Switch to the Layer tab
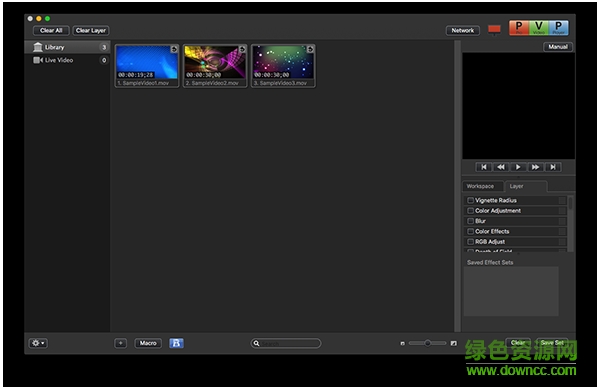 point(526,186)
